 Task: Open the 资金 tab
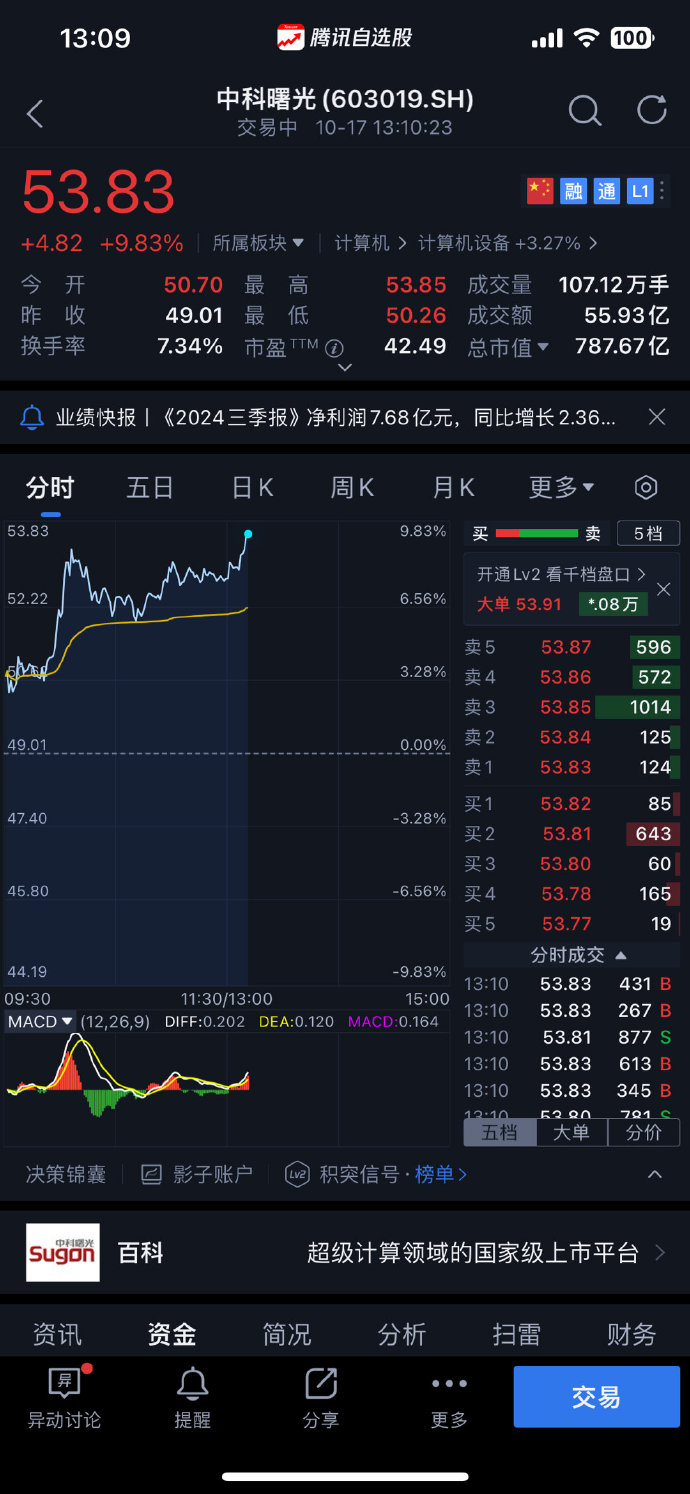[172, 1334]
